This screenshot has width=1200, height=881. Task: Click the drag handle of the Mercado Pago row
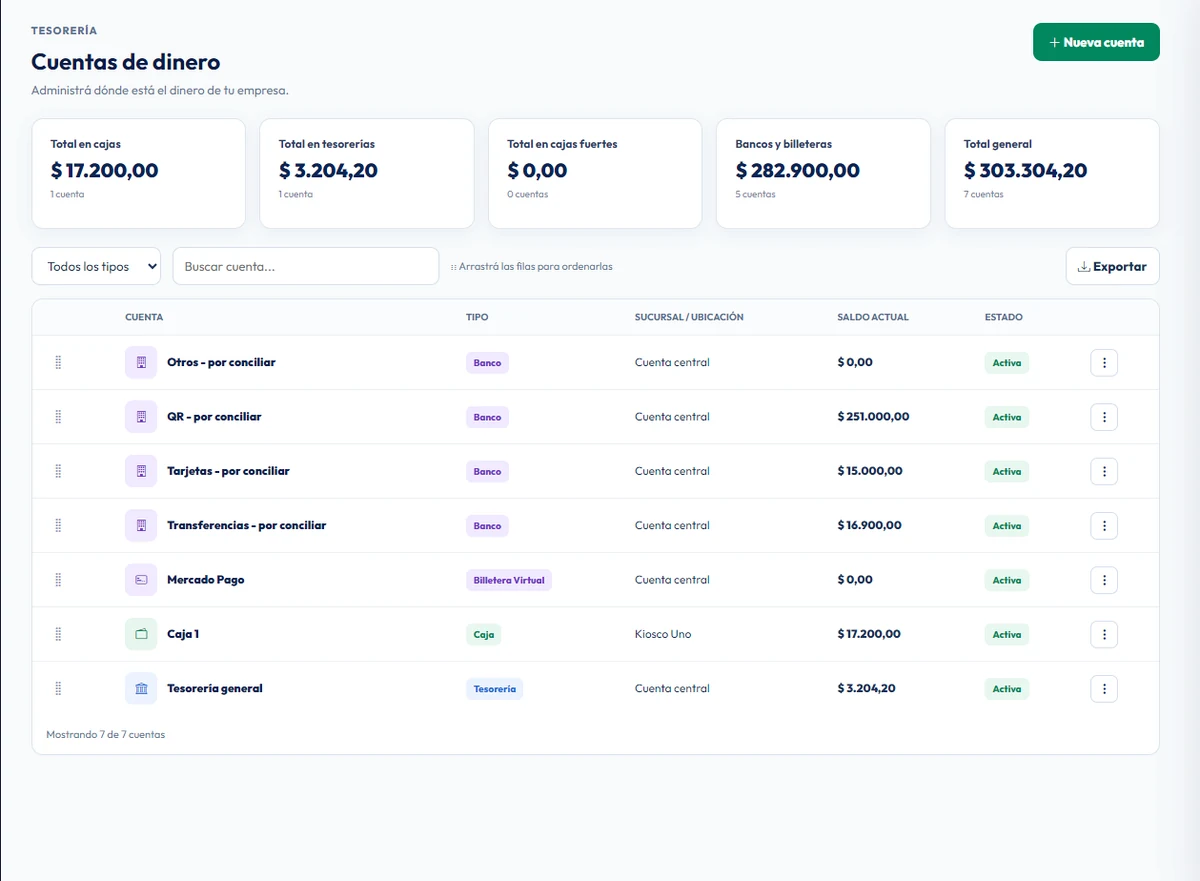[58, 580]
